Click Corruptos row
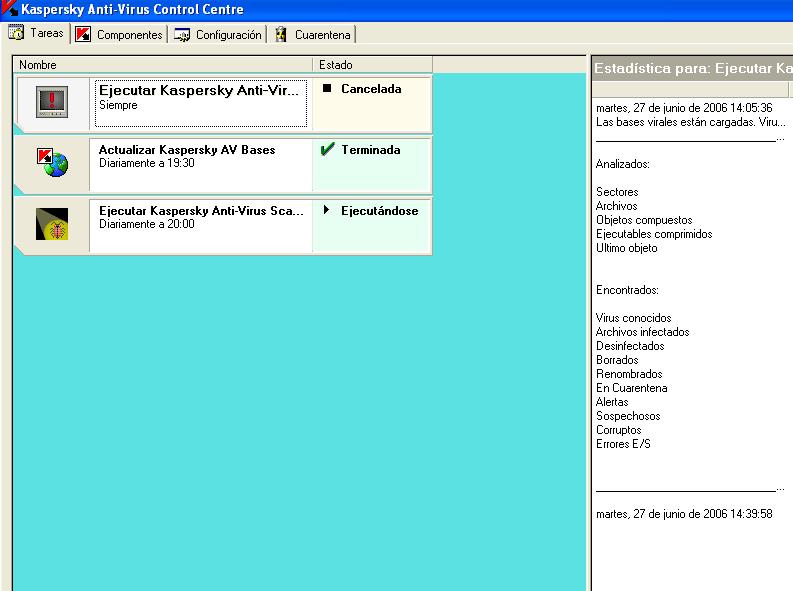The image size is (793, 591). (x=619, y=430)
